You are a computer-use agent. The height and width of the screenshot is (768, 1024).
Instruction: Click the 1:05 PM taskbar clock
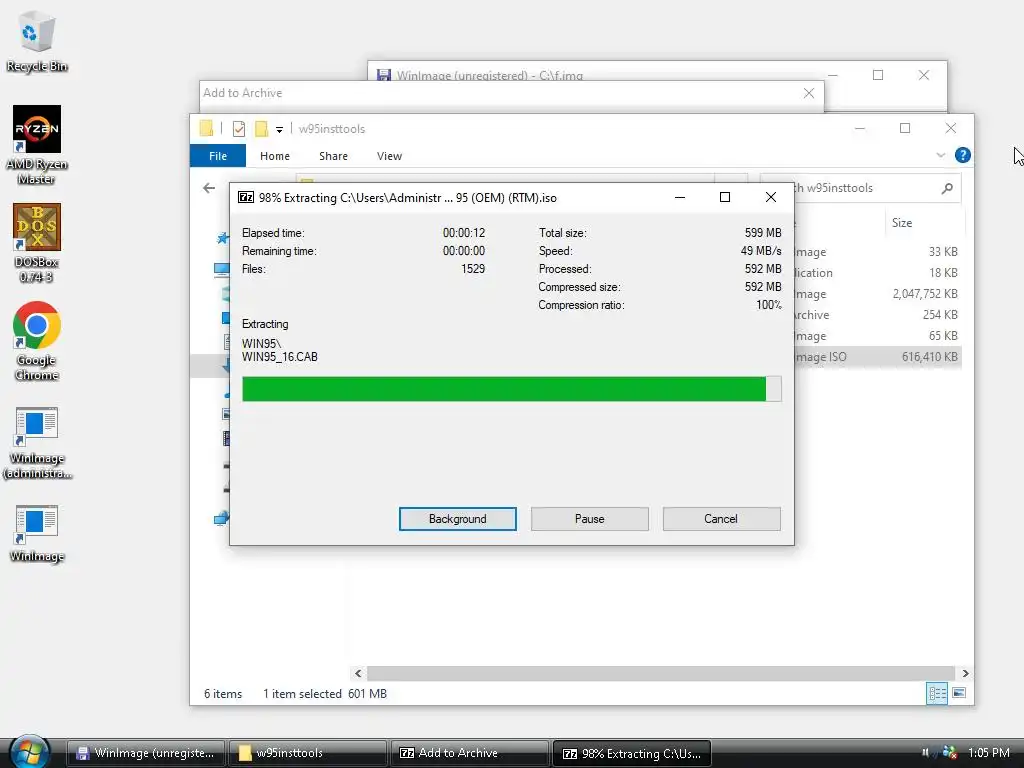[989, 752]
